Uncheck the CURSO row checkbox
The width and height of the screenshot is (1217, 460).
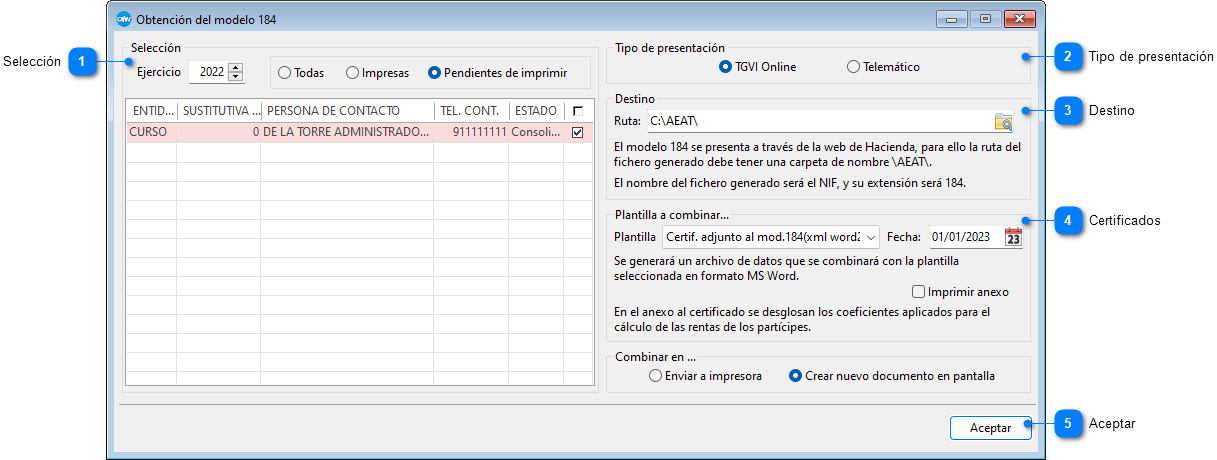pyautogui.click(x=577, y=132)
